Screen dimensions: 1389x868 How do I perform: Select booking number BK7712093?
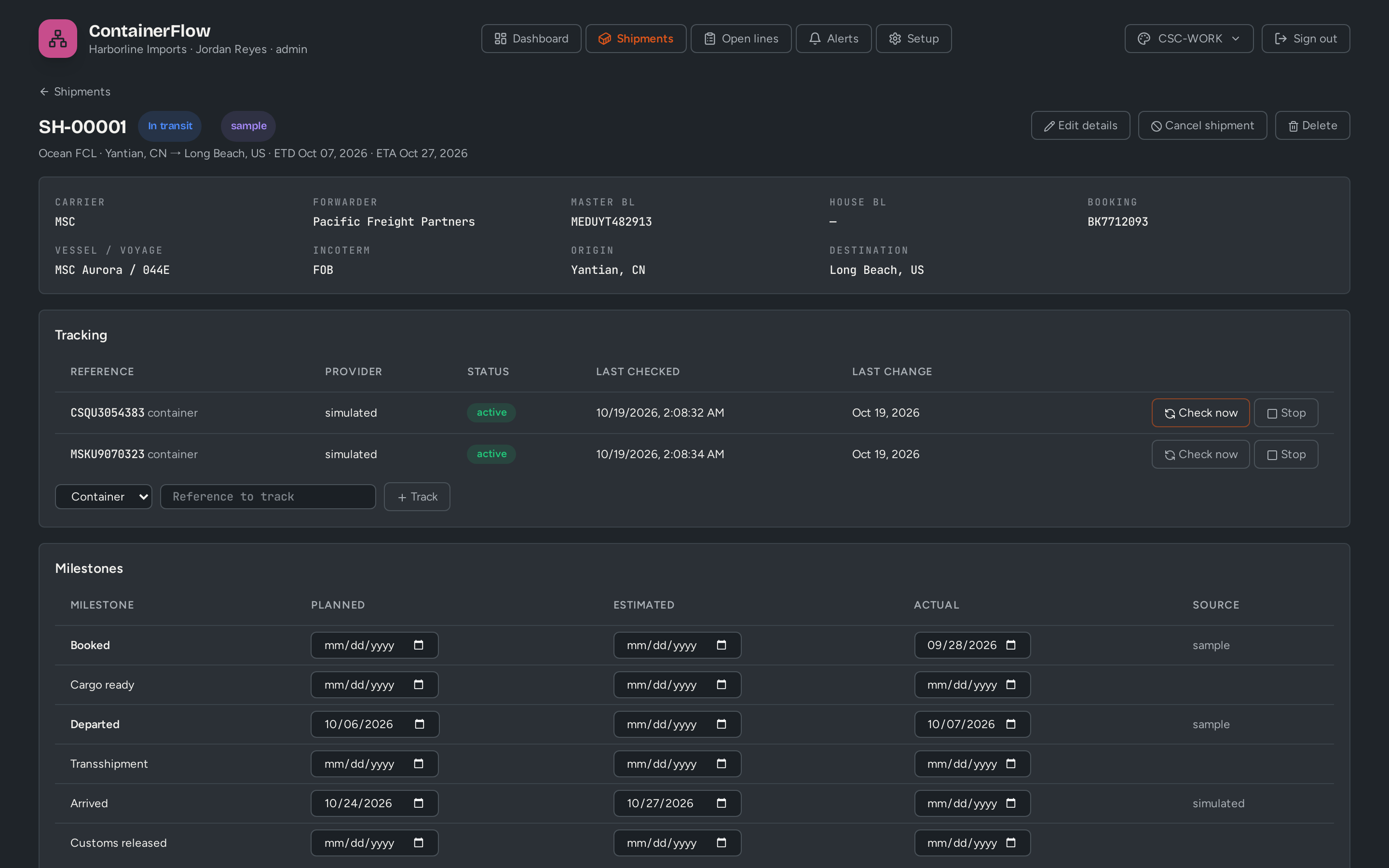[x=1117, y=222]
